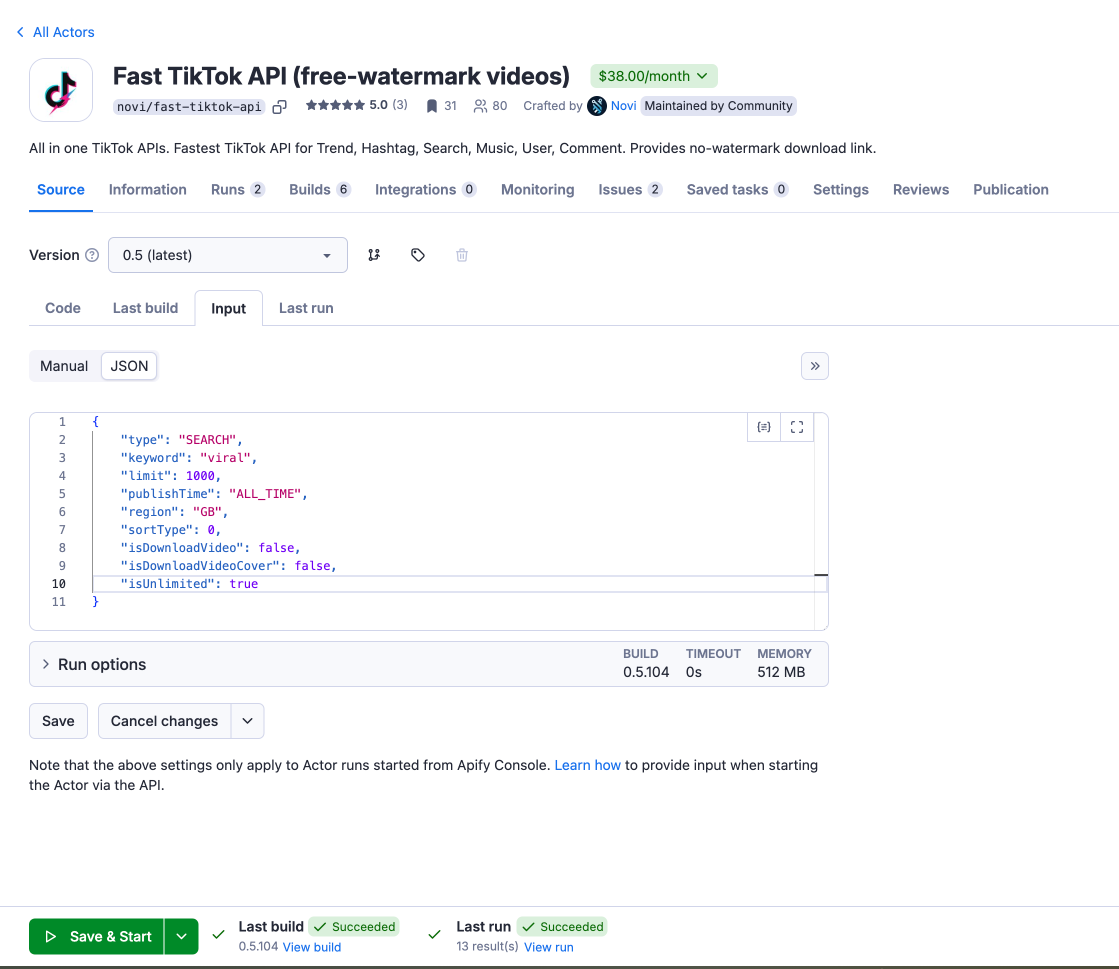This screenshot has width=1119, height=969.
Task: Open the Information tab
Action: point(147,189)
